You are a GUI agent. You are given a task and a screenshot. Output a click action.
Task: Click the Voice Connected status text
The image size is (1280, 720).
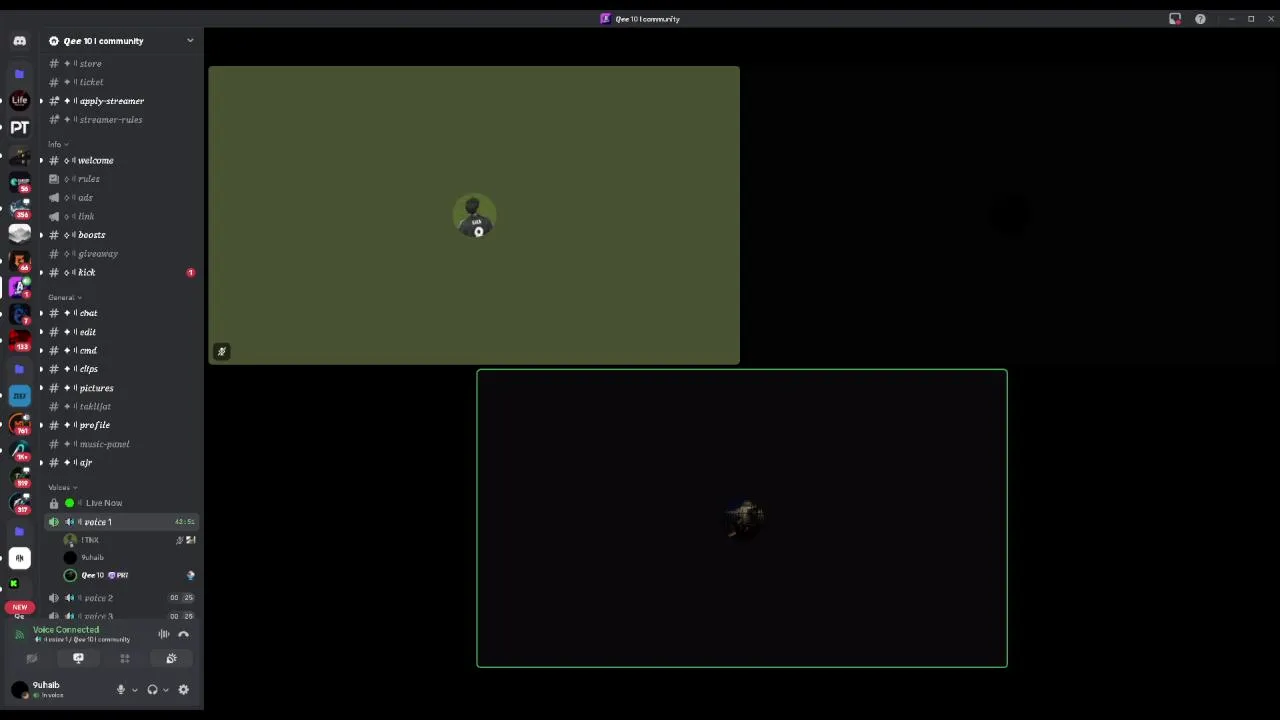pyautogui.click(x=66, y=630)
